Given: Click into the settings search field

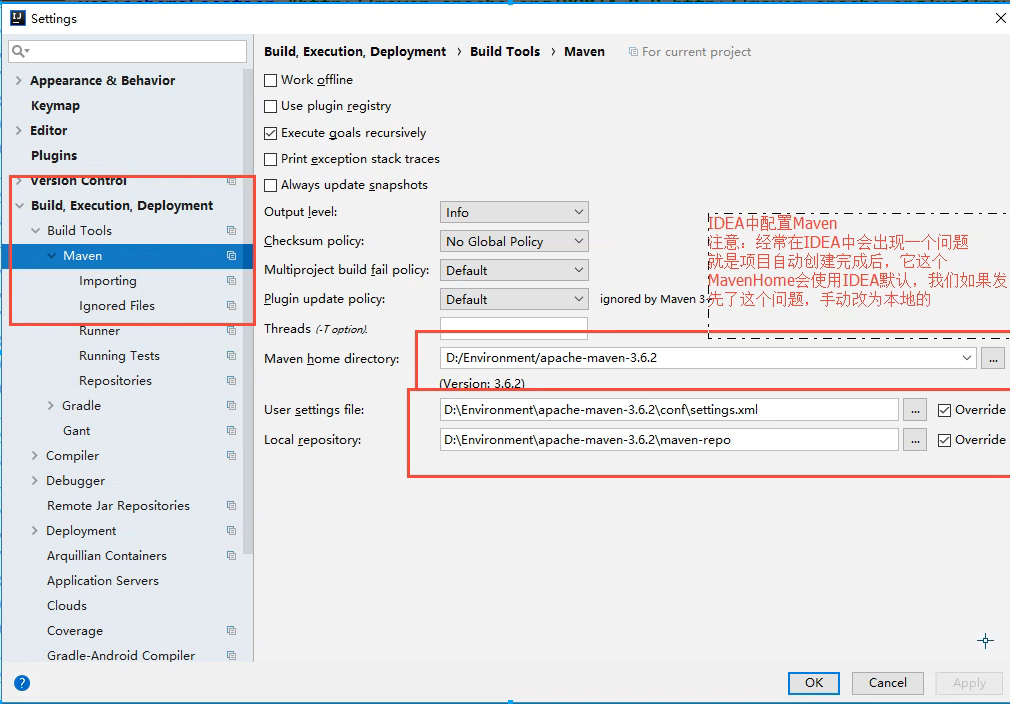Looking at the screenshot, I should click(x=128, y=51).
